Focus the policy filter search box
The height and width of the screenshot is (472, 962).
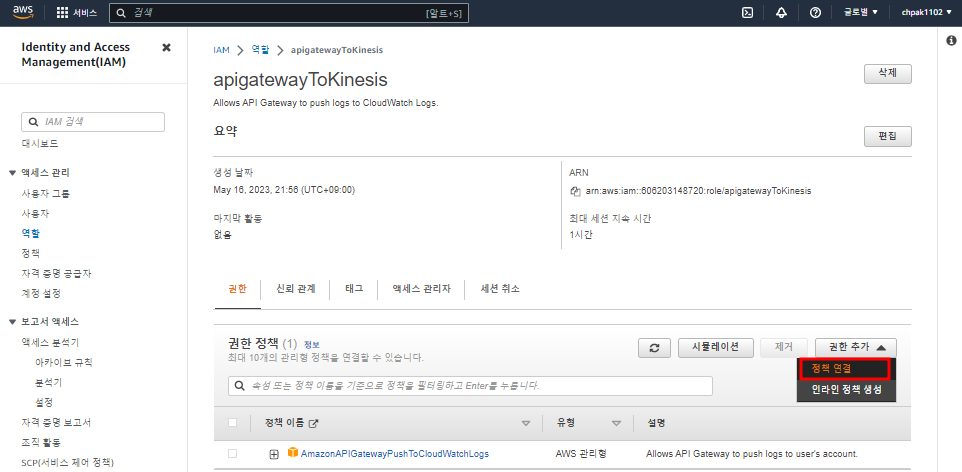pyautogui.click(x=470, y=386)
